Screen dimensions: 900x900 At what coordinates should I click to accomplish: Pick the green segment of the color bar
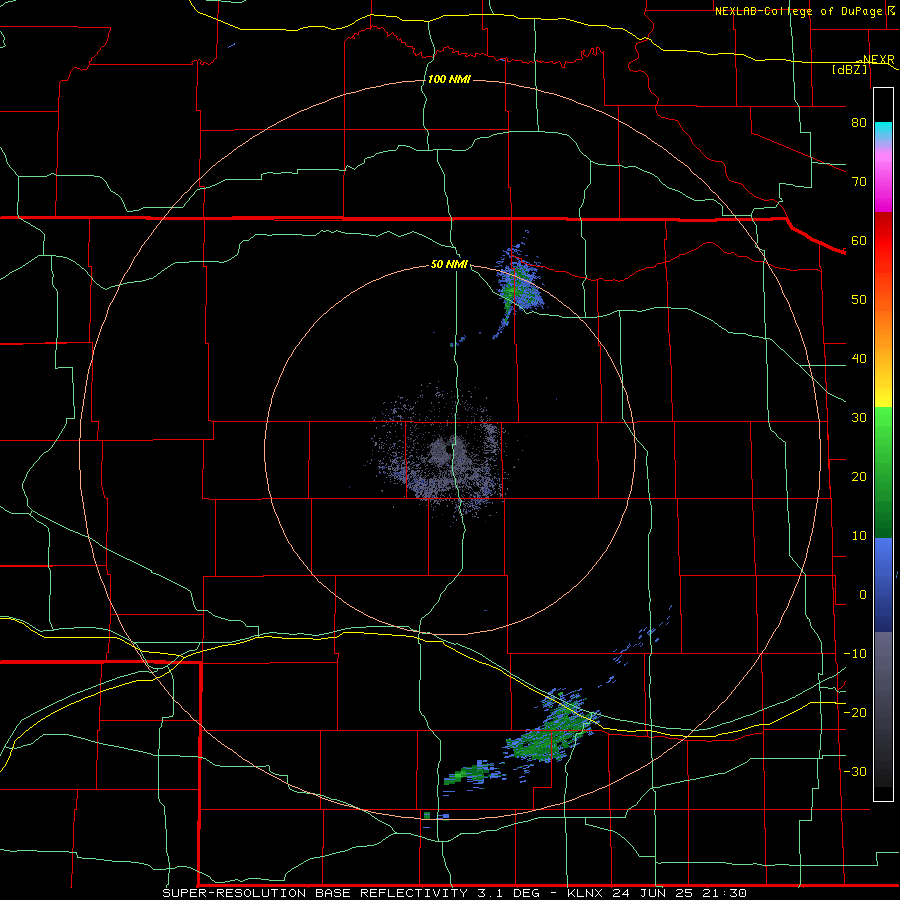click(x=883, y=471)
